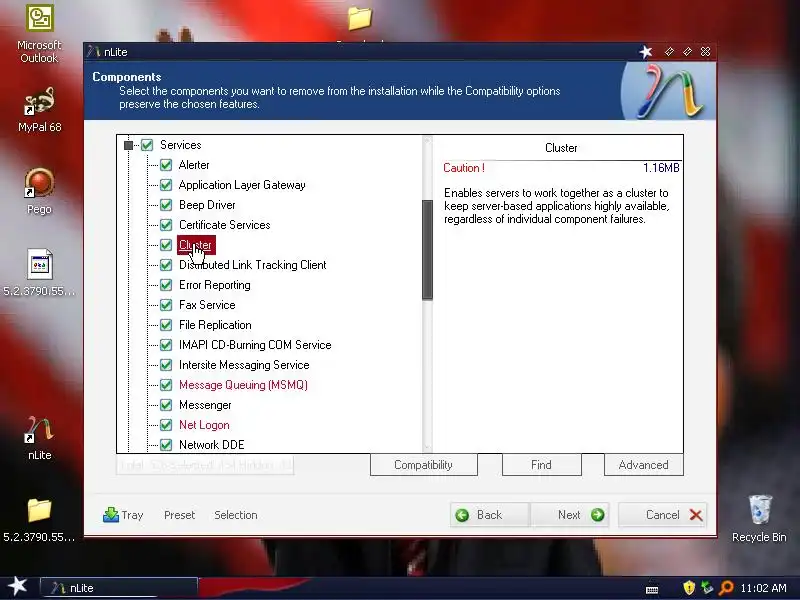Click the keyboard tray icon

coord(652,589)
